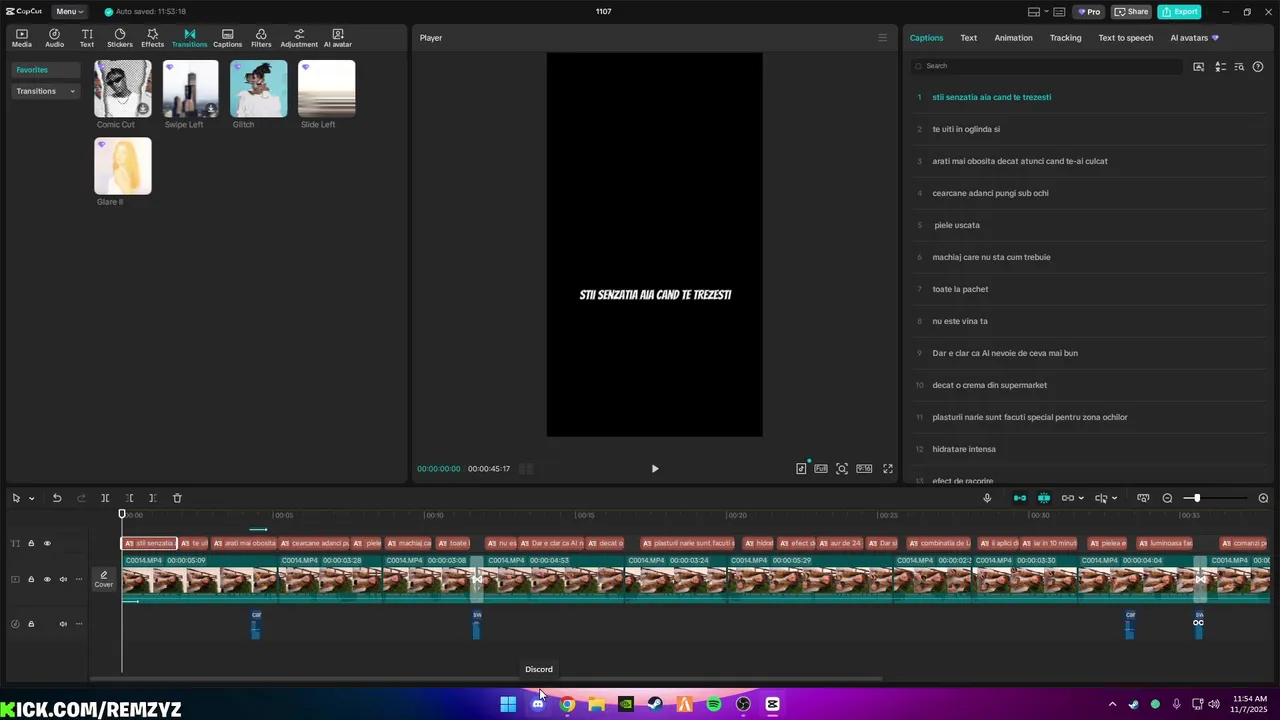
Task: Switch to the Captions media tab
Action: tap(227, 38)
